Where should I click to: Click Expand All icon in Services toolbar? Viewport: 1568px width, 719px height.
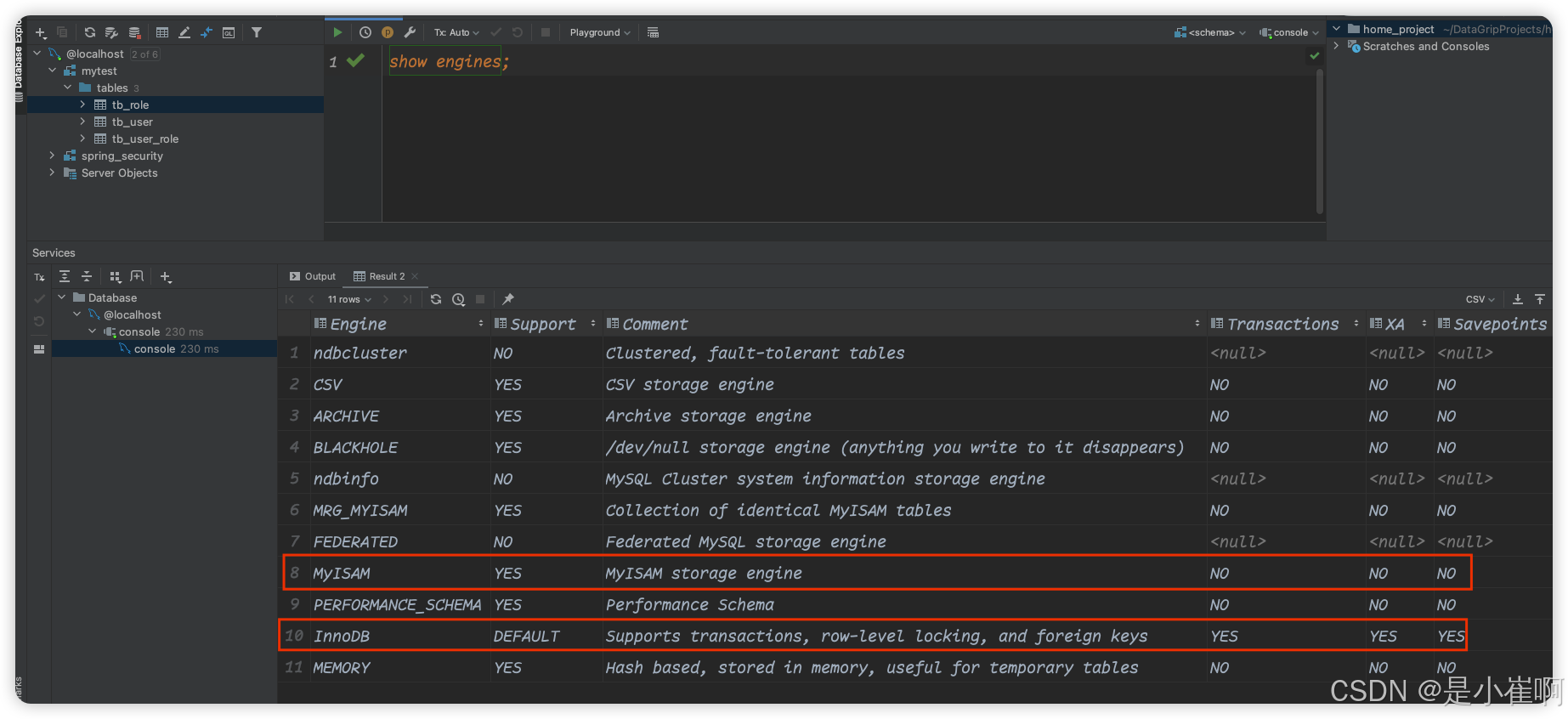coord(65,277)
